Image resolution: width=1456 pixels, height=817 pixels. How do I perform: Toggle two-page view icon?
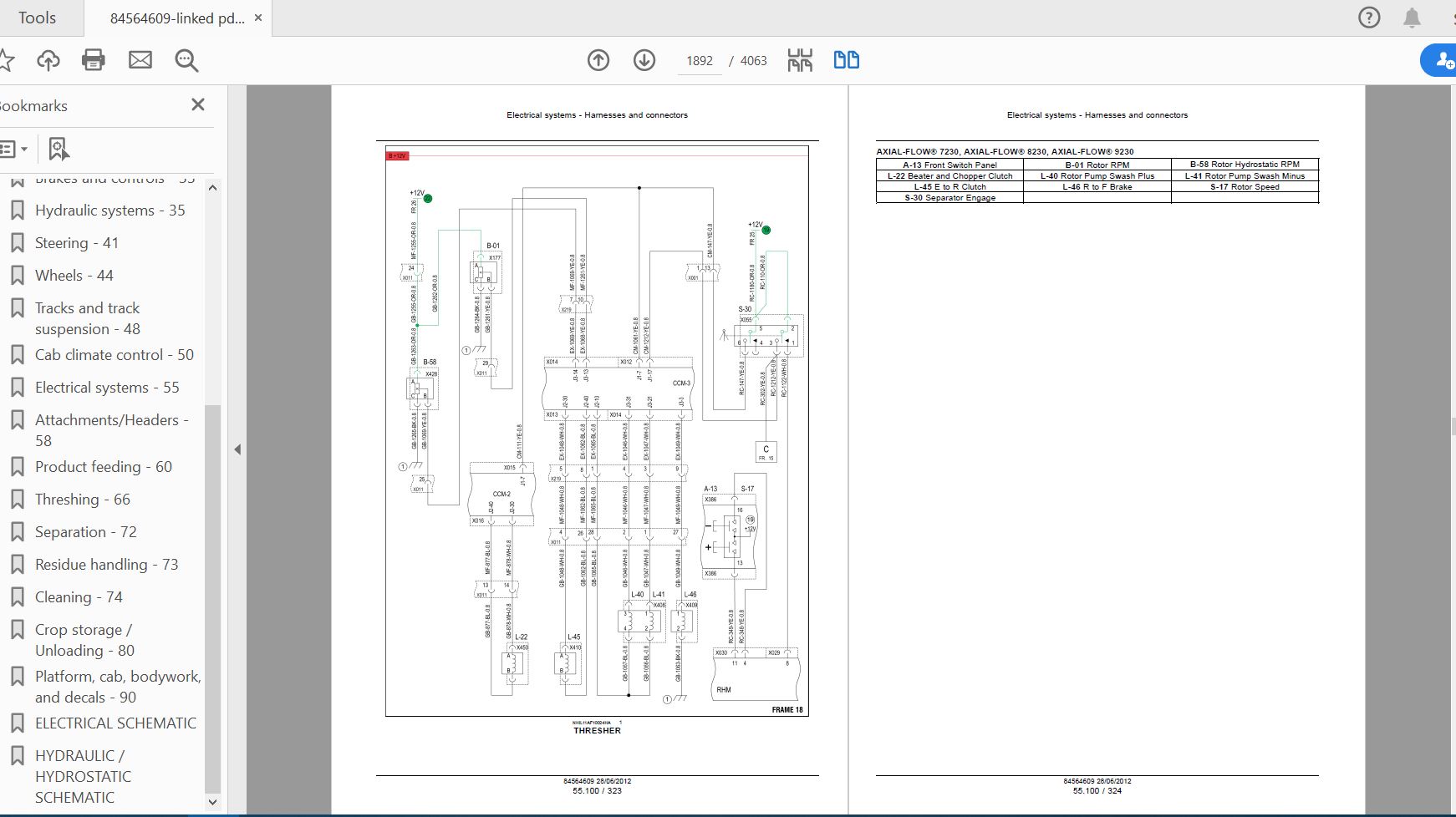pyautogui.click(x=847, y=60)
